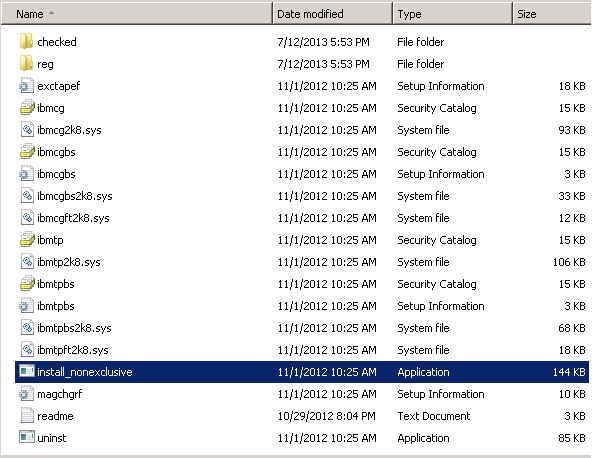Select the ibmcgbs2k8.sys file name

pos(75,196)
